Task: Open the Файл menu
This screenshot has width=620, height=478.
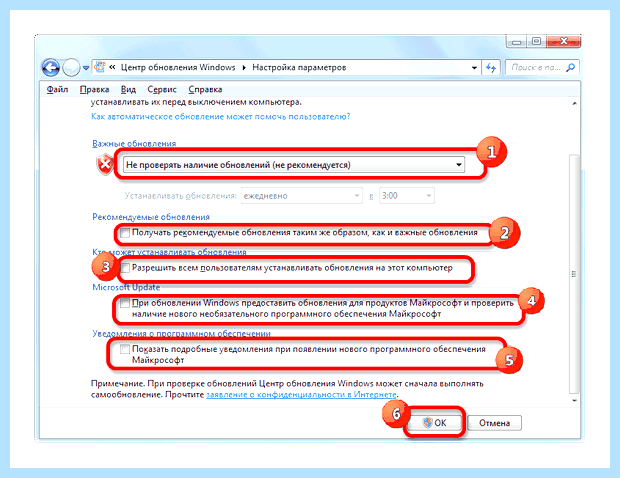Action: coord(57,89)
